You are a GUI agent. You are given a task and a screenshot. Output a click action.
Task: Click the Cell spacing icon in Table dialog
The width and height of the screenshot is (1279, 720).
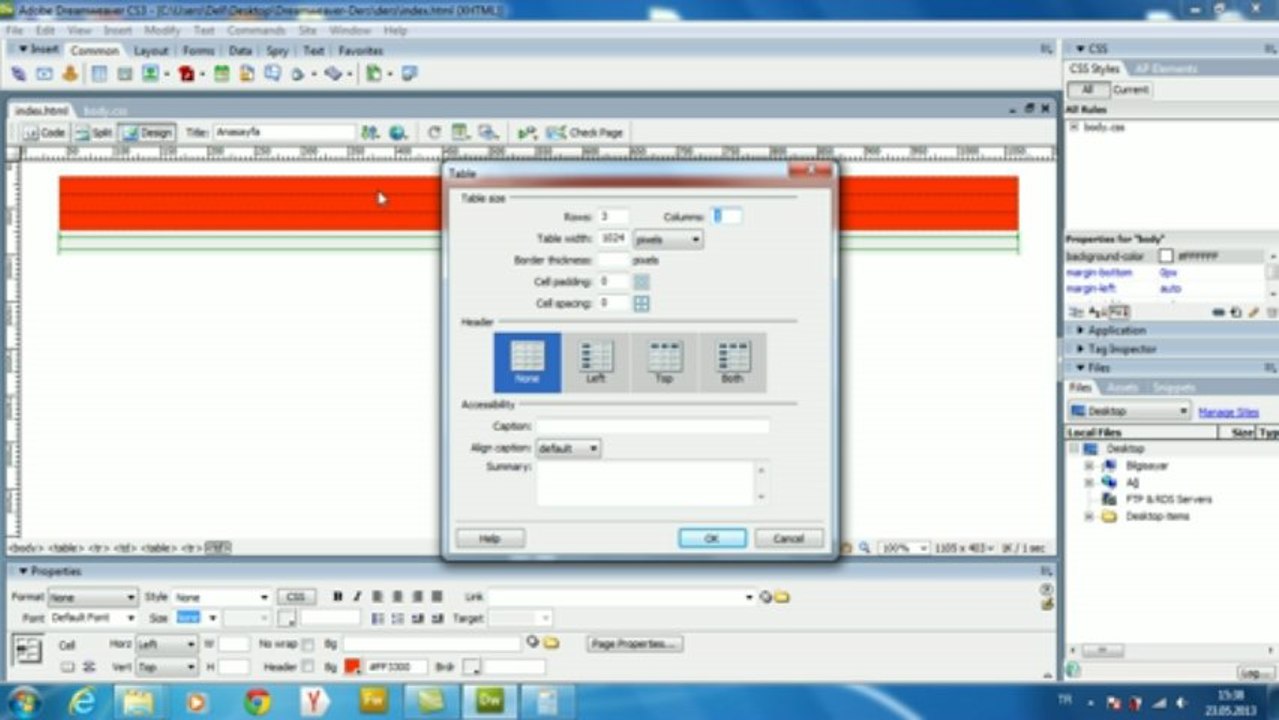click(642, 303)
